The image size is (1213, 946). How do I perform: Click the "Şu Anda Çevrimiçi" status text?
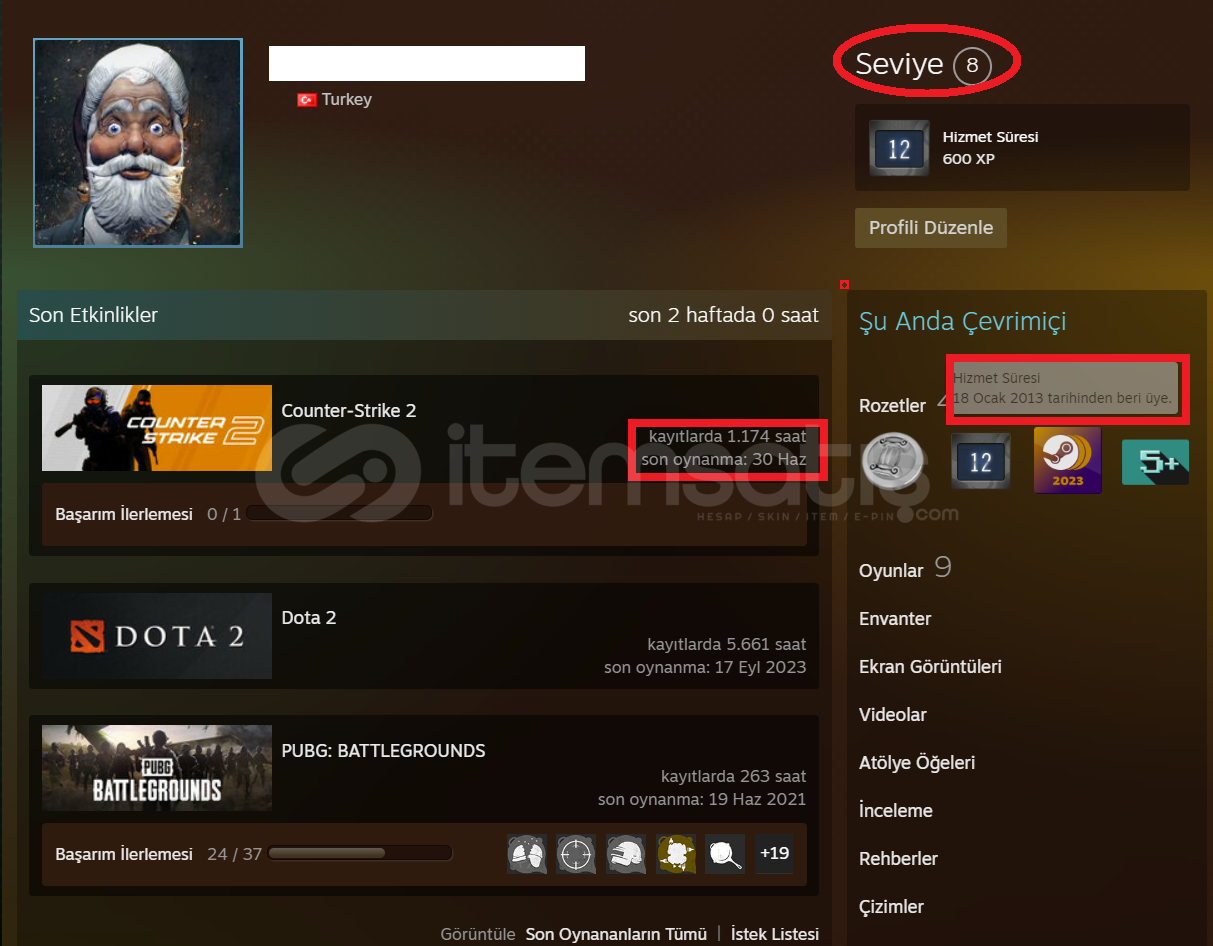pos(963,321)
